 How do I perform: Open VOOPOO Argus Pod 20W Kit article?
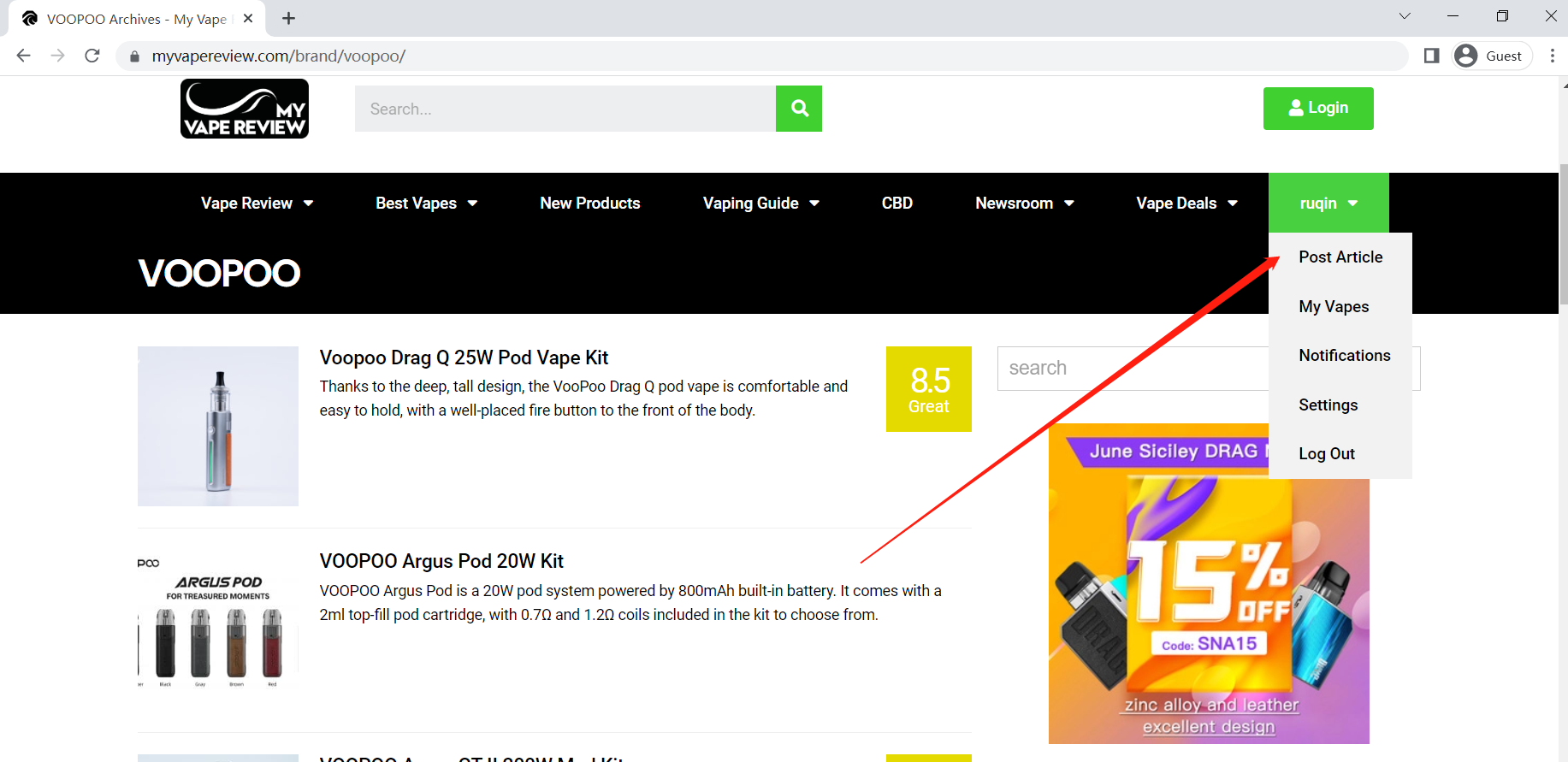coord(441,561)
